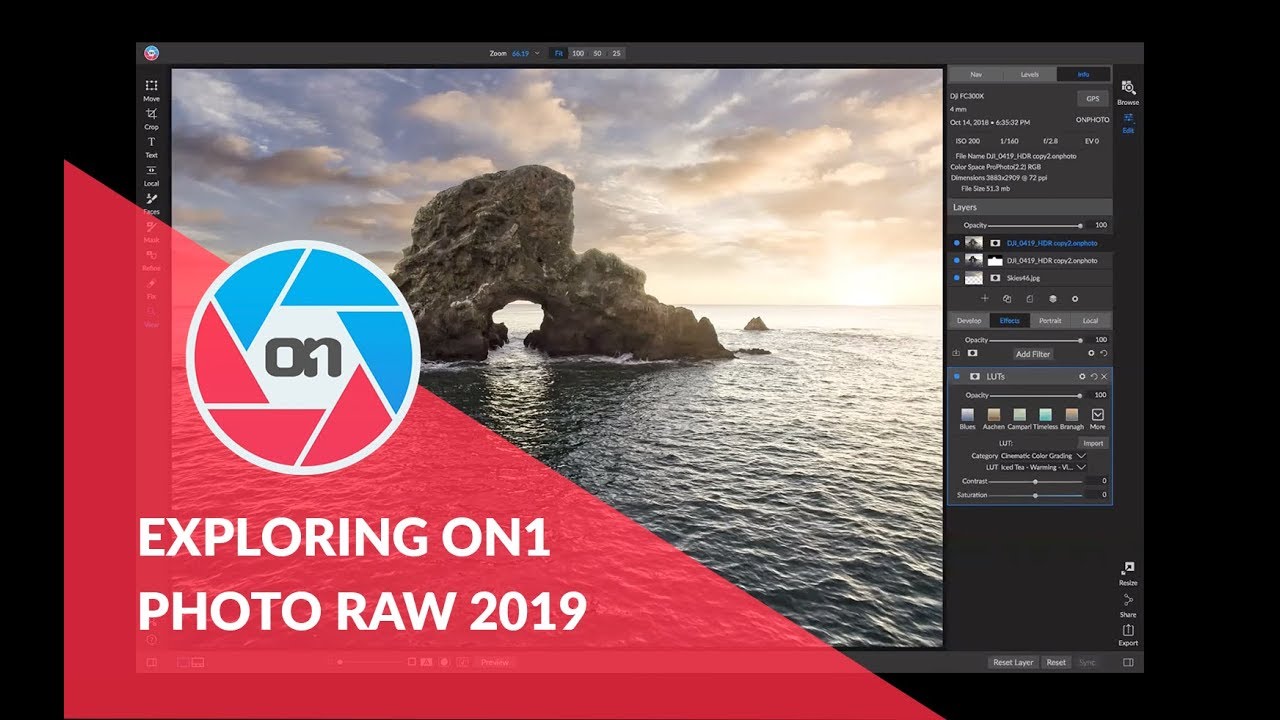This screenshot has width=1280, height=720.
Task: Open the Edit module
Action: coord(1128,123)
